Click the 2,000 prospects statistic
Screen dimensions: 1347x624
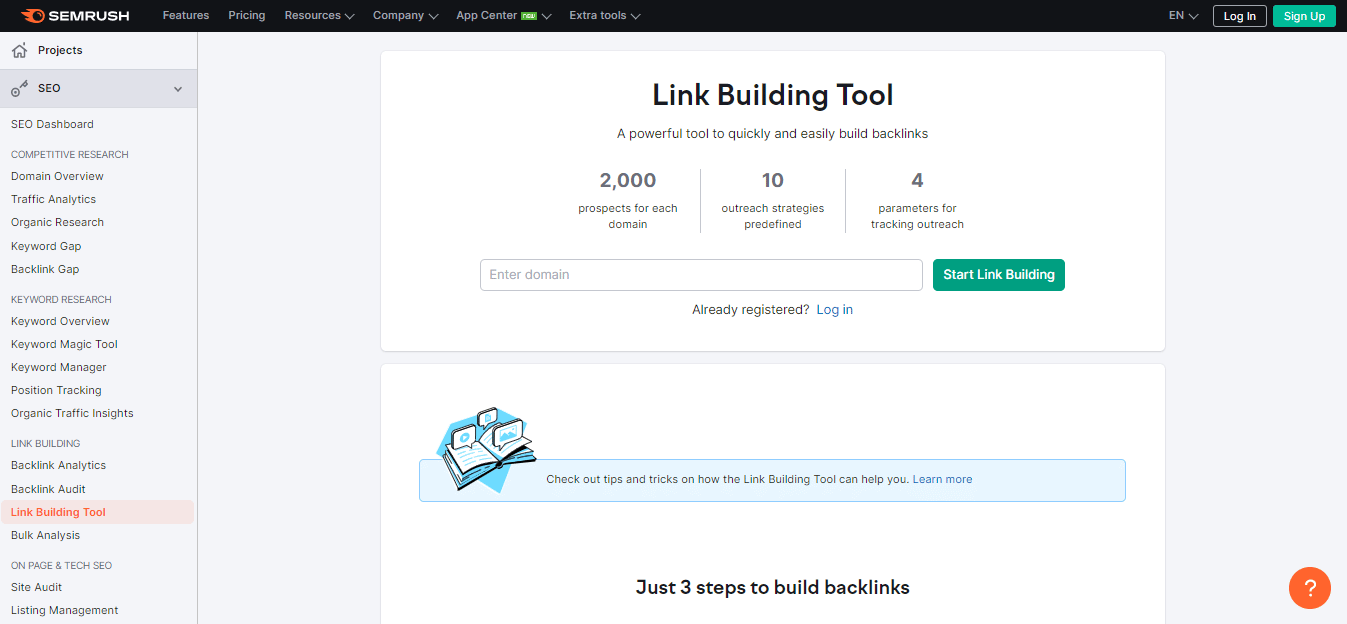(628, 200)
